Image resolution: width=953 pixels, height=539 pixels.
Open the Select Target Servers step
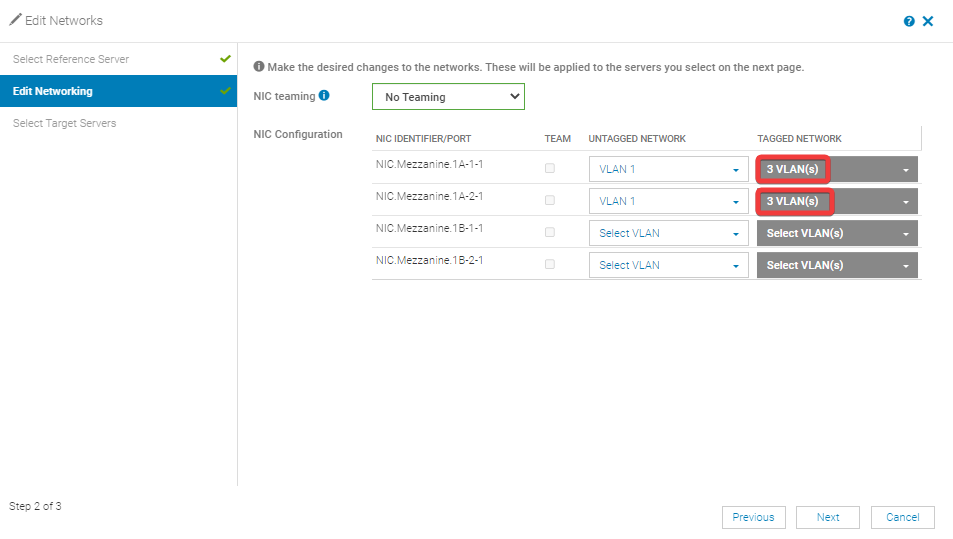64,123
